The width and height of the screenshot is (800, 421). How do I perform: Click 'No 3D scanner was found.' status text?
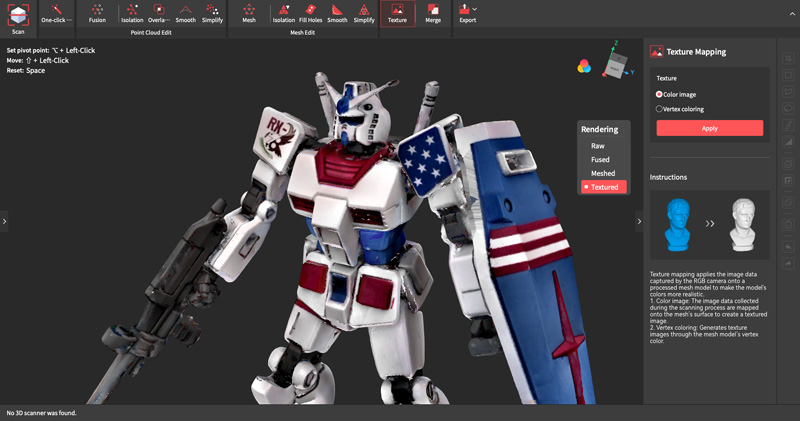click(x=41, y=413)
